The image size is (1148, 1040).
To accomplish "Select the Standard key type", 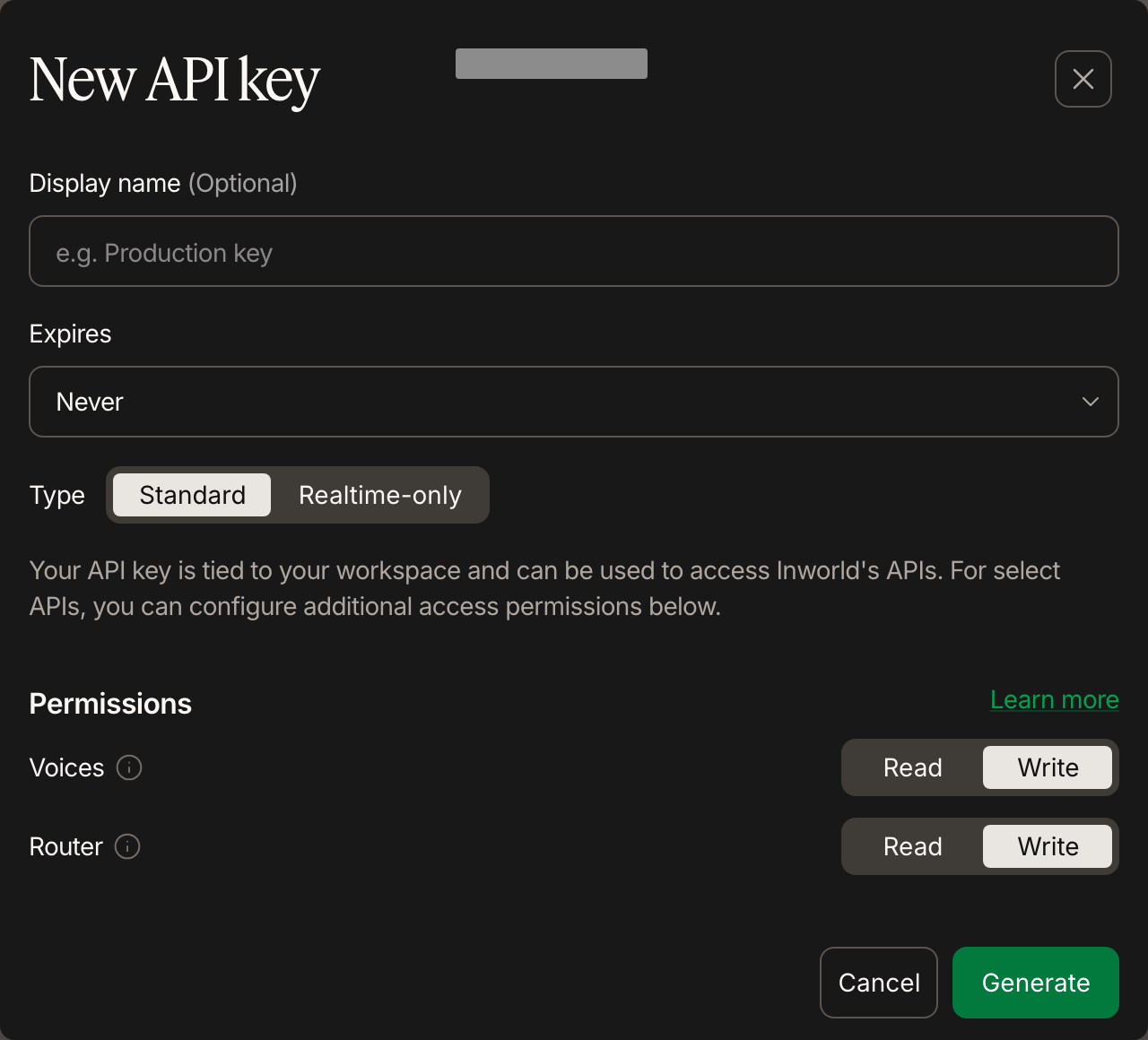I will 192,495.
